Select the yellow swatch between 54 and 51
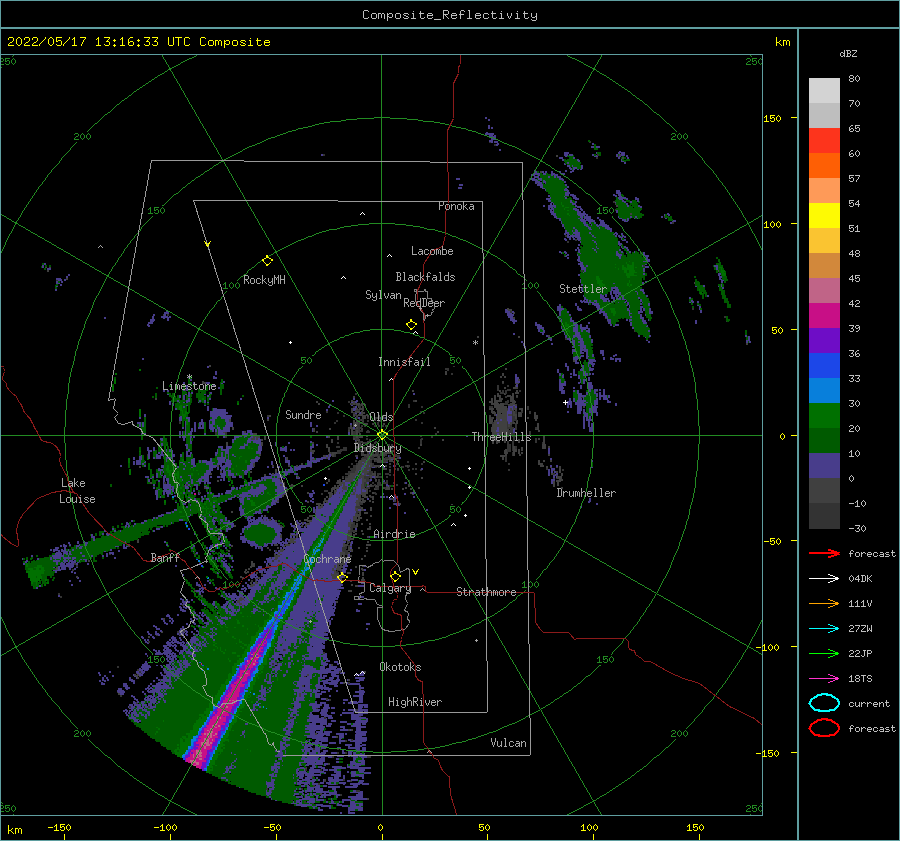The image size is (900, 841). [x=824, y=216]
